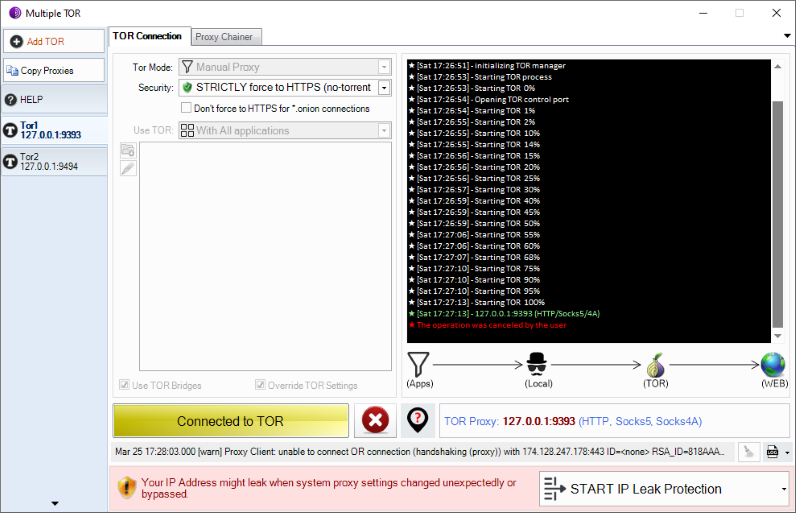Image resolution: width=796 pixels, height=513 pixels.
Task: Click the warn Proxy Client status message
Action: coord(419,452)
